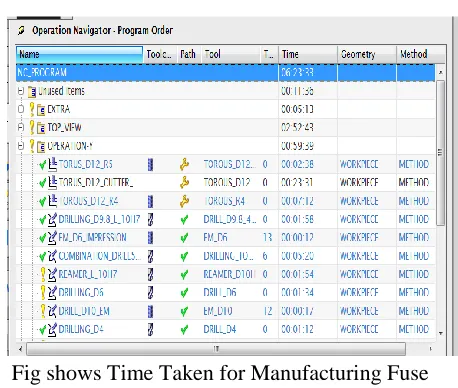Click the toolchange icon in EM_D6_IMPRESSION row
Image resolution: width=458 pixels, height=388 pixels.
150,238
